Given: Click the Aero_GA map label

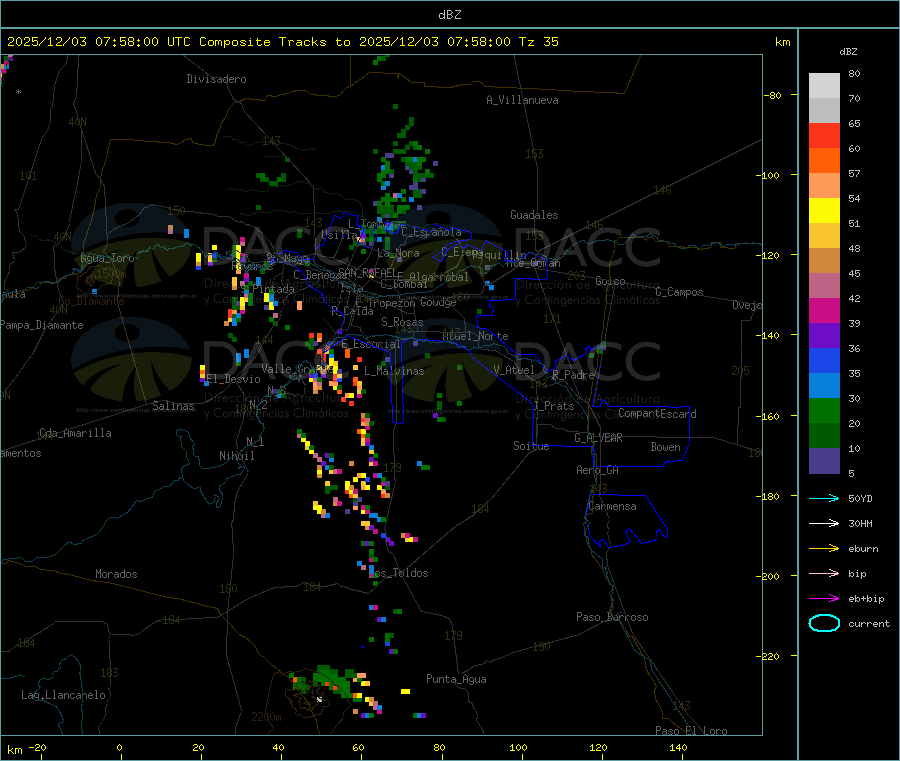Looking at the screenshot, I should (x=598, y=470).
